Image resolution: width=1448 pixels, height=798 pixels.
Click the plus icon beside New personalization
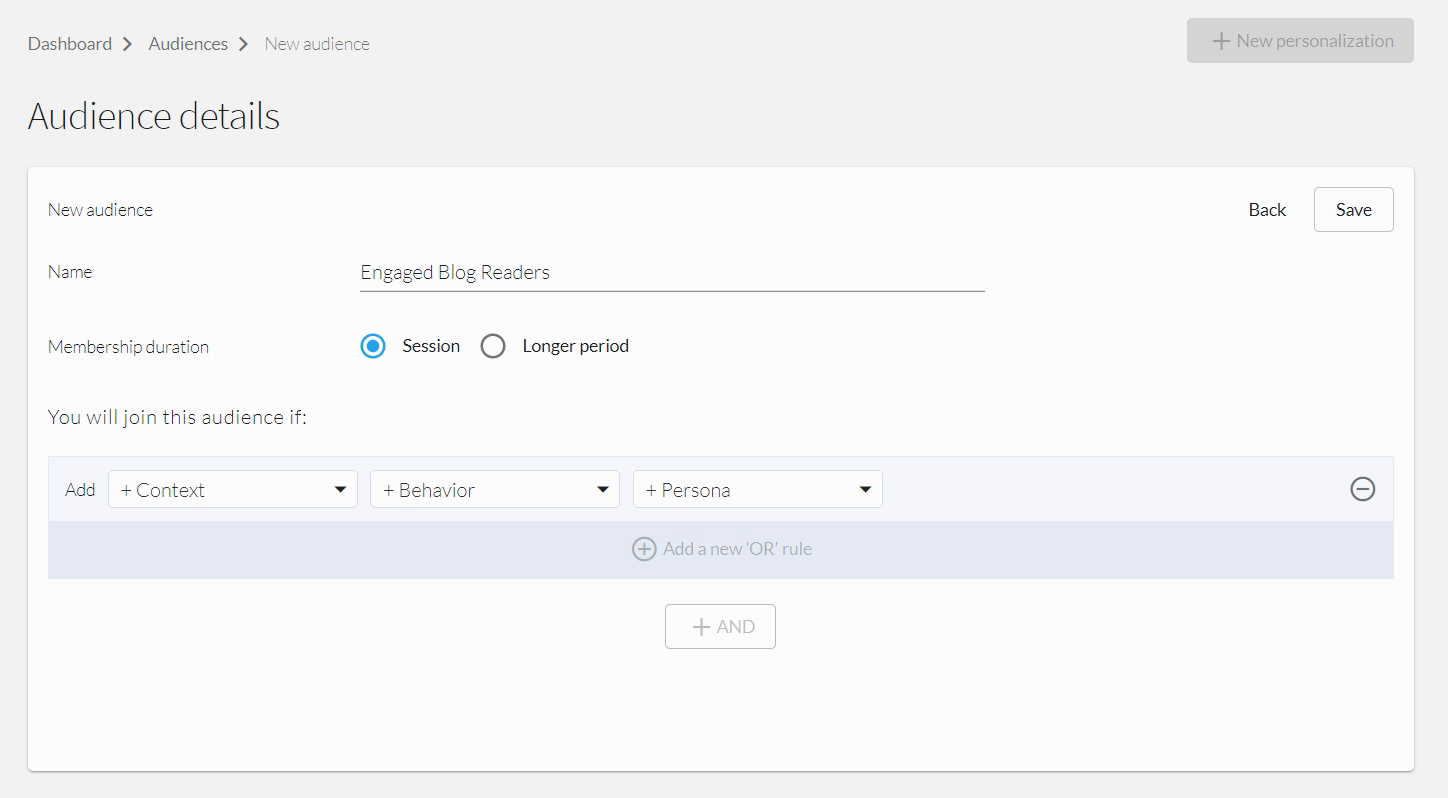click(1221, 41)
